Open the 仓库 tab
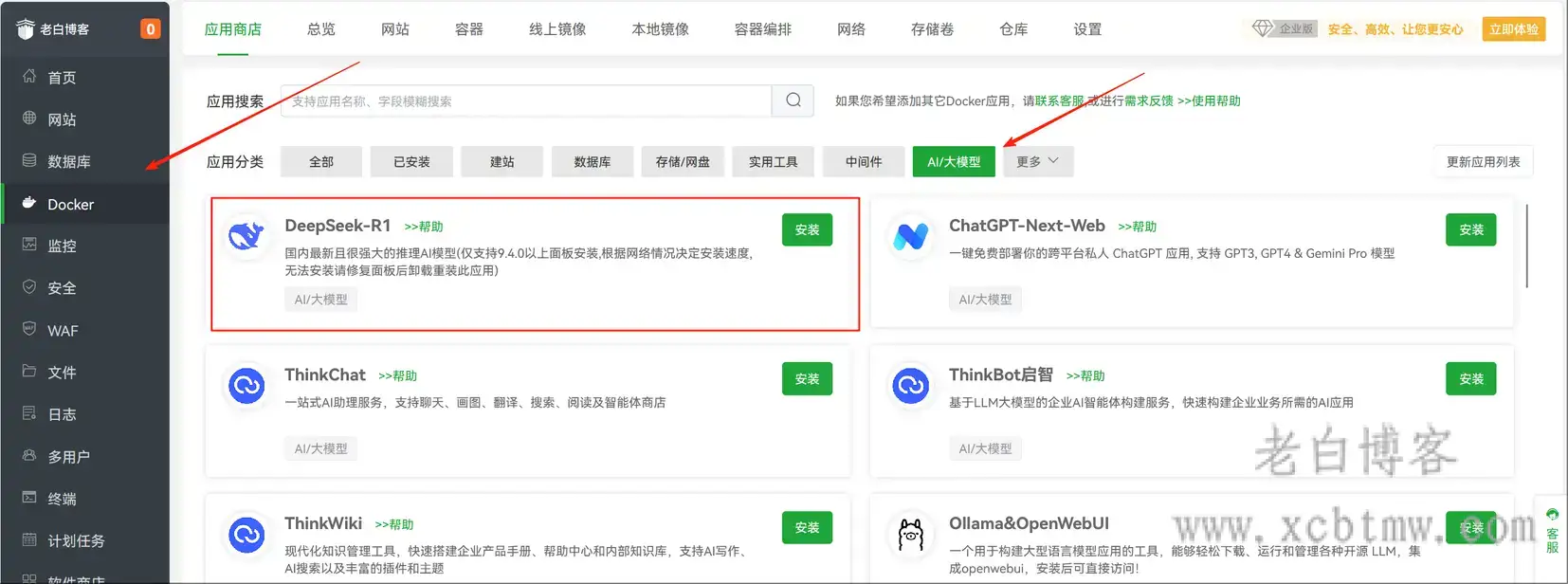The width and height of the screenshot is (1568, 584). [x=1013, y=29]
